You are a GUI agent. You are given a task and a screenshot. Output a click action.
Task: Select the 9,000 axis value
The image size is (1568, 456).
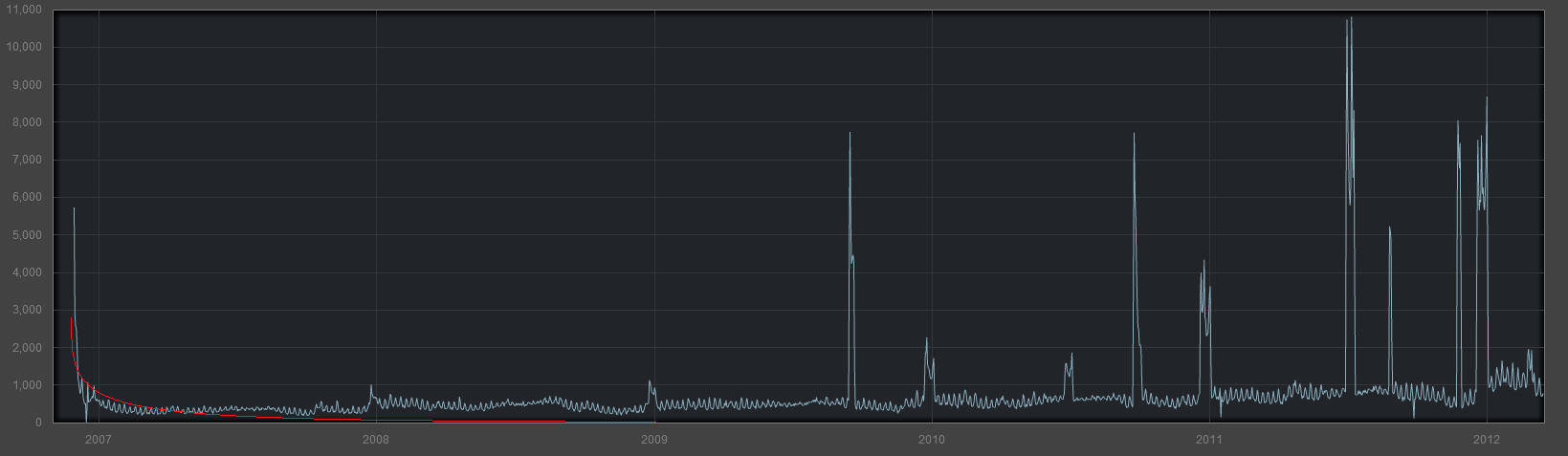point(27,85)
